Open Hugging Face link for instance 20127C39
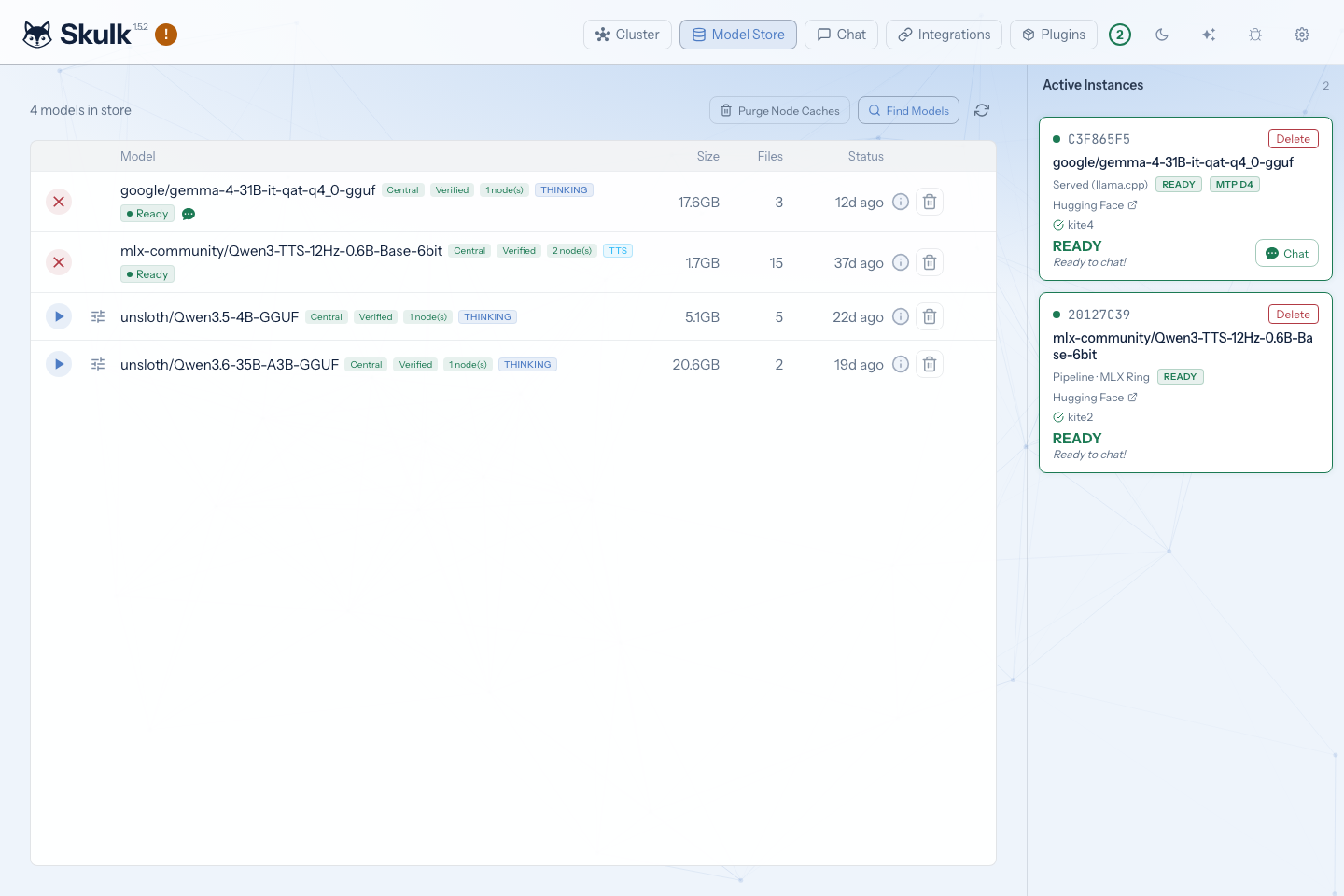This screenshot has width=1344, height=896. click(x=1095, y=398)
